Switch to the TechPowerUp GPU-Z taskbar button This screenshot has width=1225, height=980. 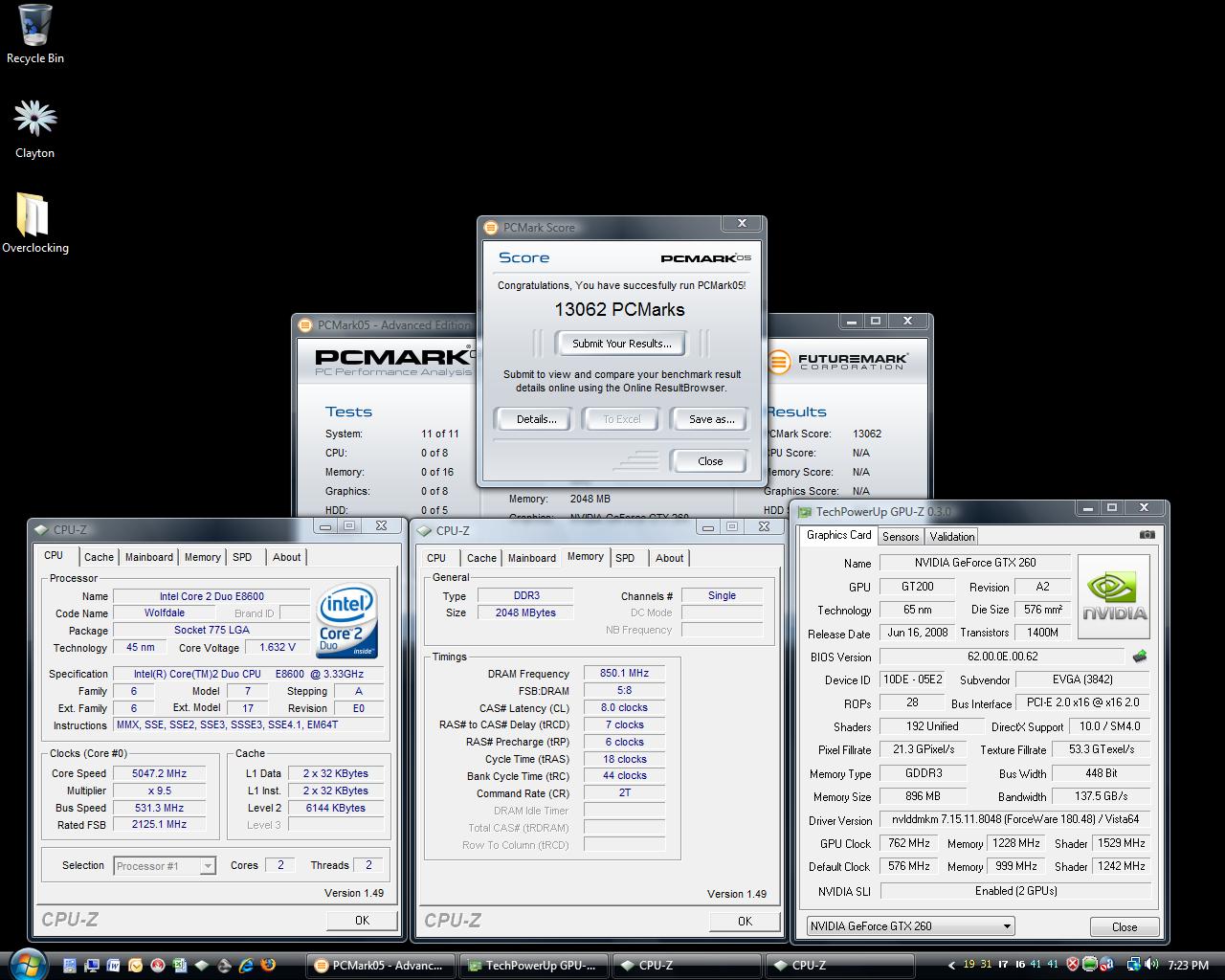532,966
